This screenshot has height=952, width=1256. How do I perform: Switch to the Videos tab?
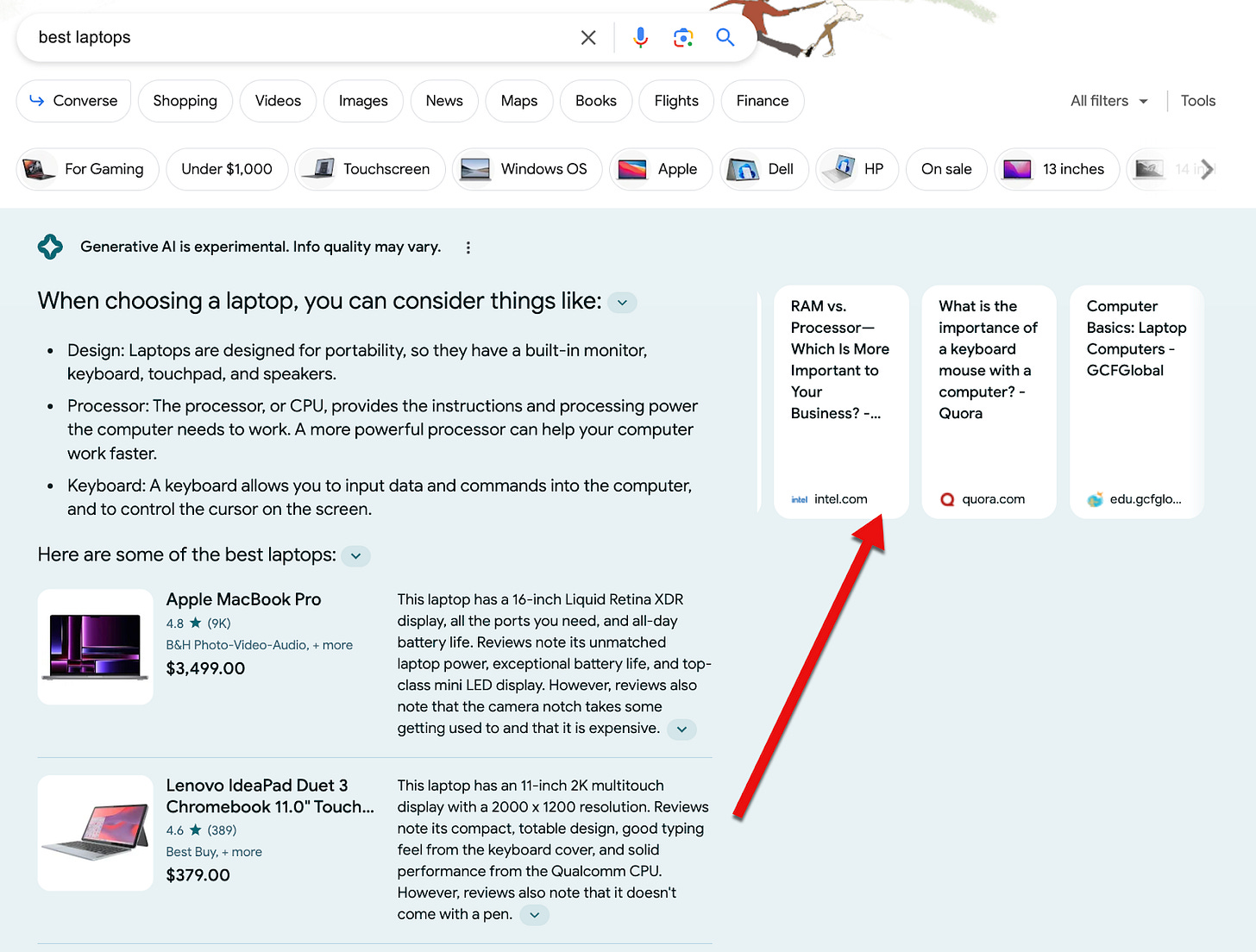(278, 101)
